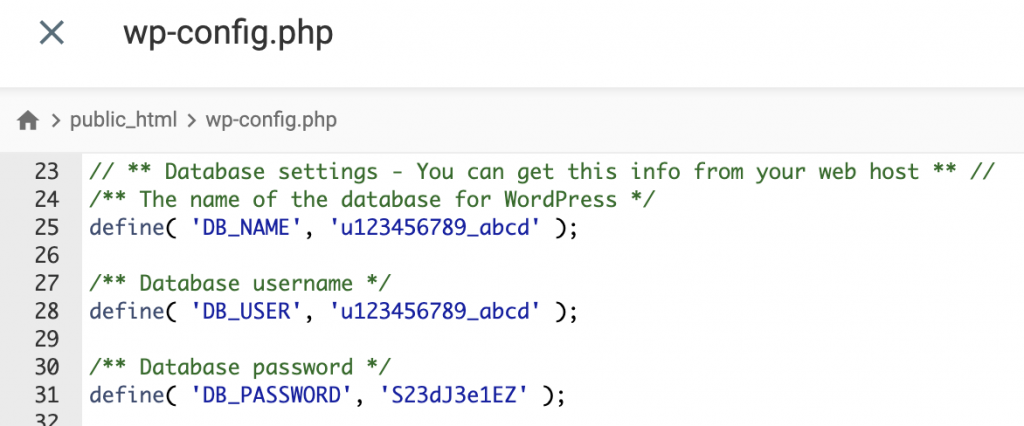Select line number 23 in the gutter

46,172
